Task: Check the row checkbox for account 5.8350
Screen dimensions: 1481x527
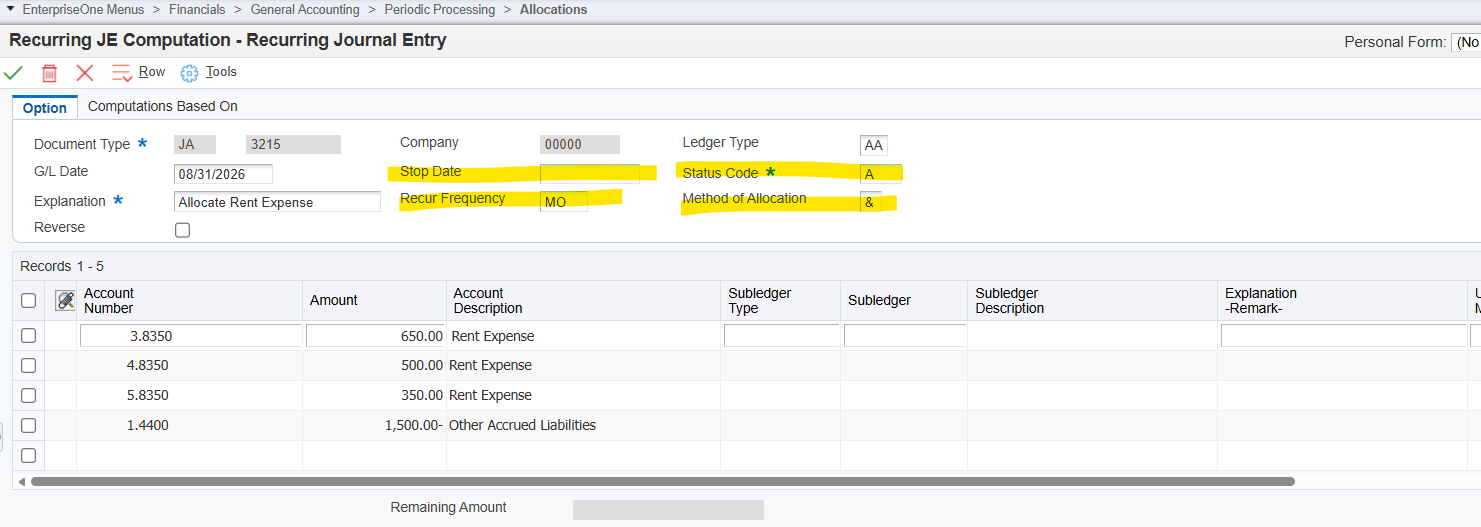Action: pos(29,395)
